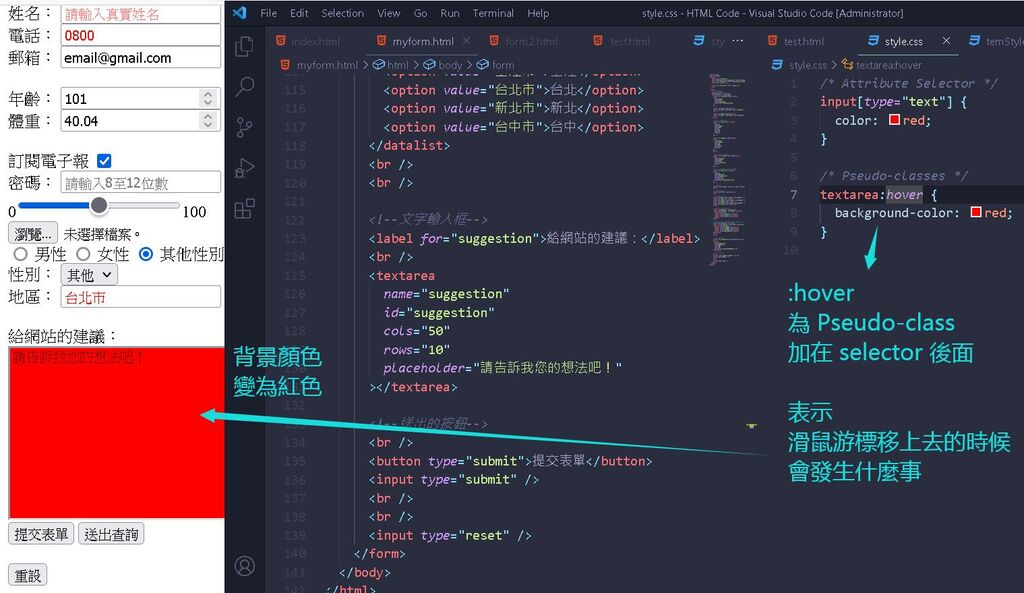Open the Run and Debug view
Image resolution: width=1024 pixels, height=593 pixels.
[244, 168]
